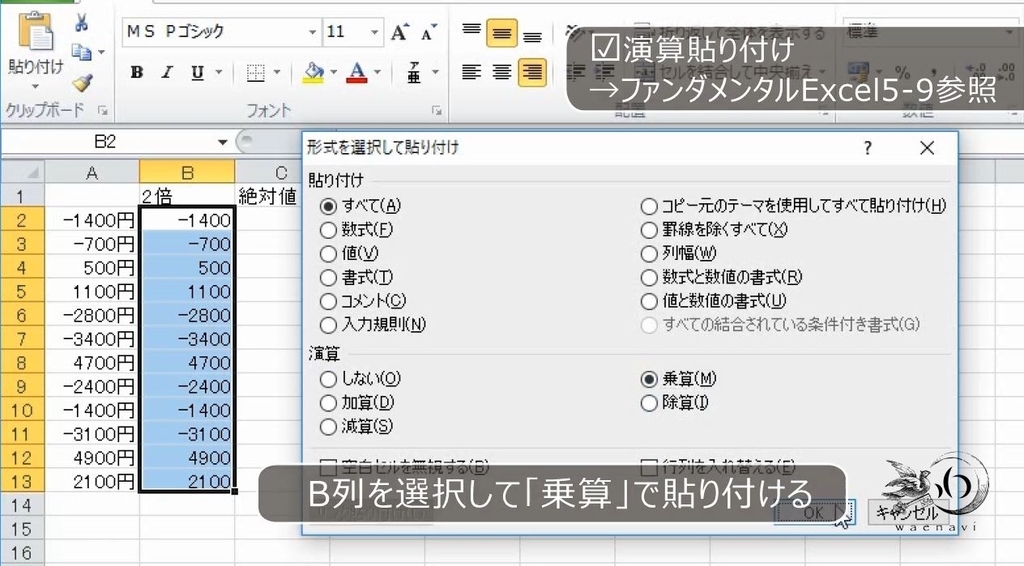
Task: Click the phonetic guide icon
Action: (414, 72)
